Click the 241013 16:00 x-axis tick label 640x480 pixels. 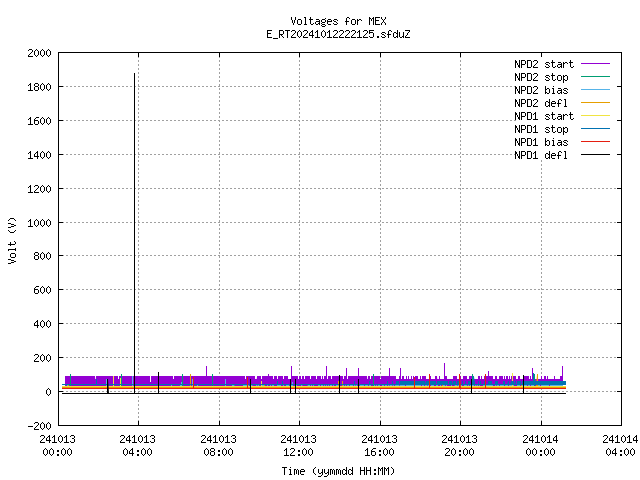click(379, 446)
